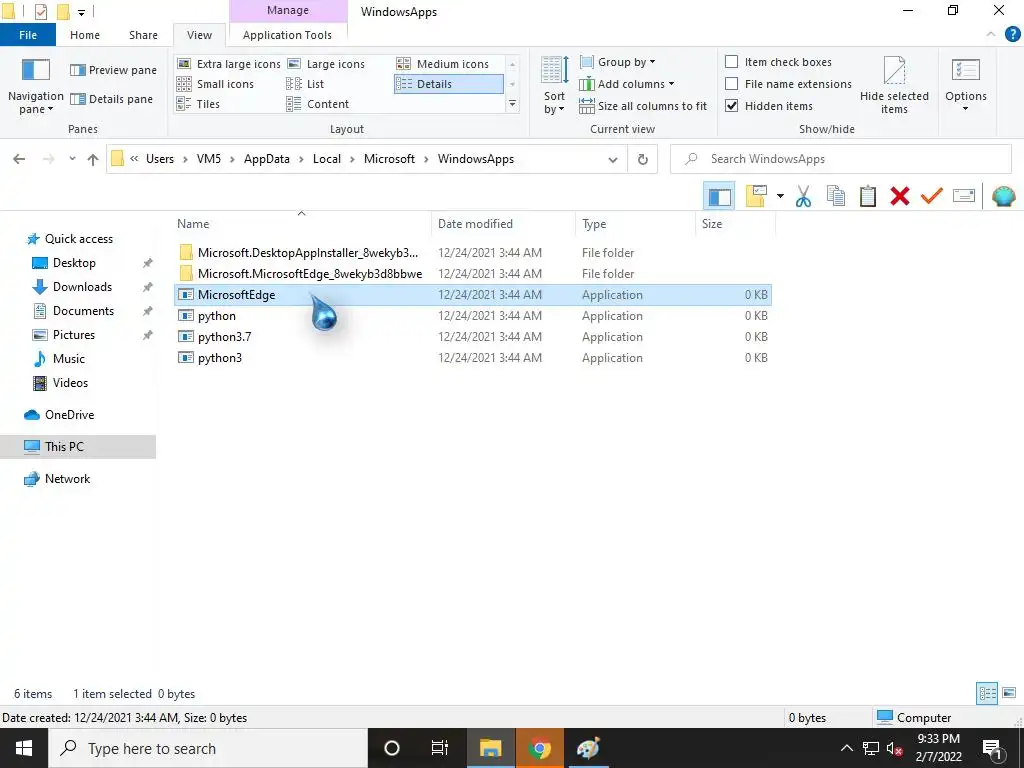Click AppData in the address breadcrumb
Screen dimensions: 1024x768
pyautogui.click(x=266, y=159)
